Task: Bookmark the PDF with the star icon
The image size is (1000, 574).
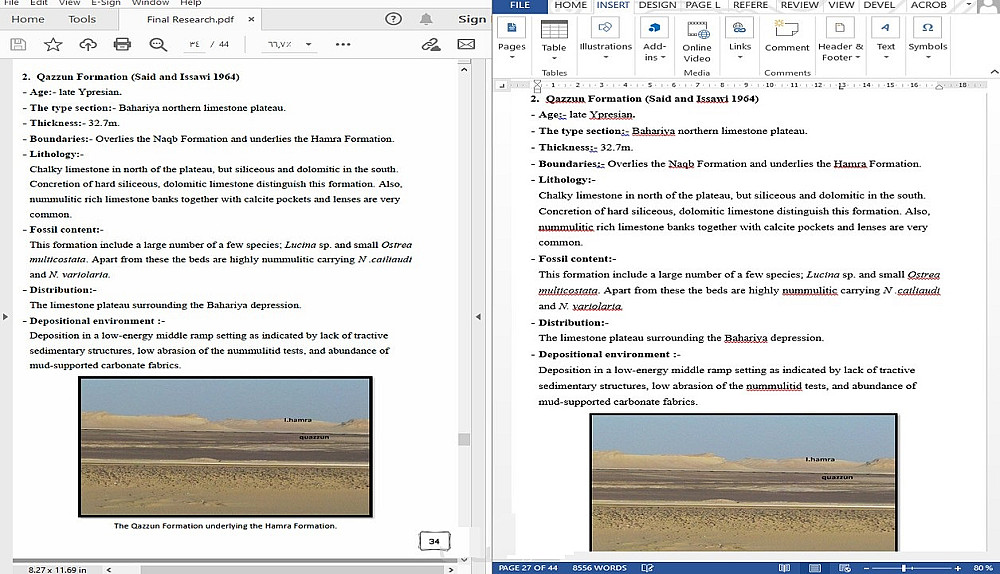Action: click(53, 45)
